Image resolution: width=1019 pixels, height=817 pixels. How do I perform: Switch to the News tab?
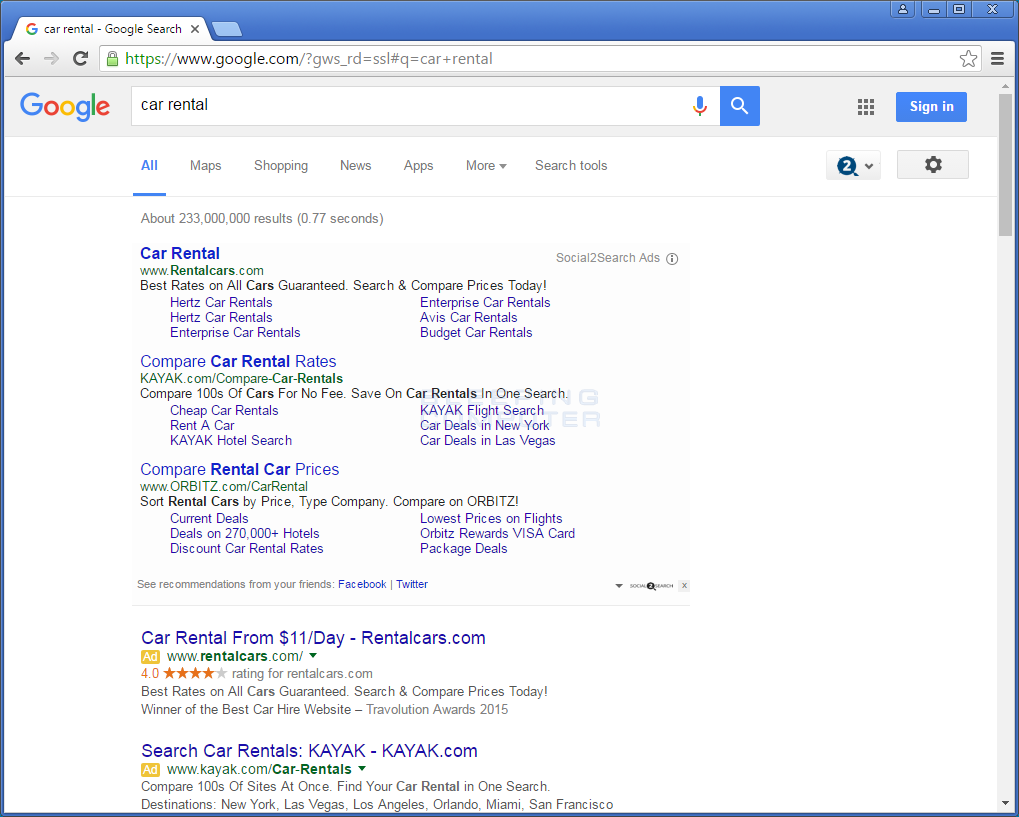(355, 166)
